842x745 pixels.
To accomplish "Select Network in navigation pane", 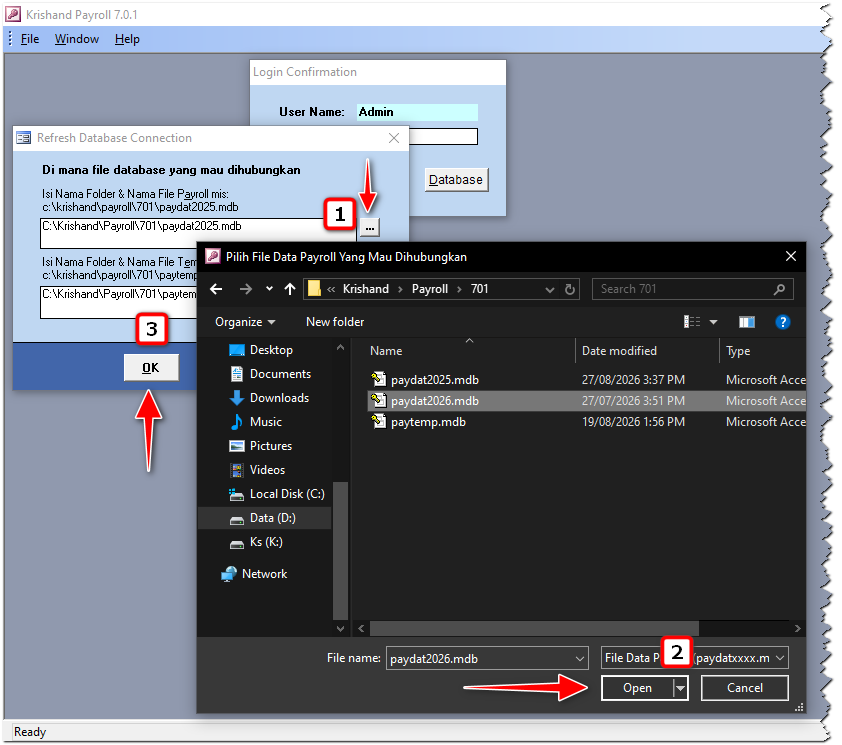I will 264,574.
